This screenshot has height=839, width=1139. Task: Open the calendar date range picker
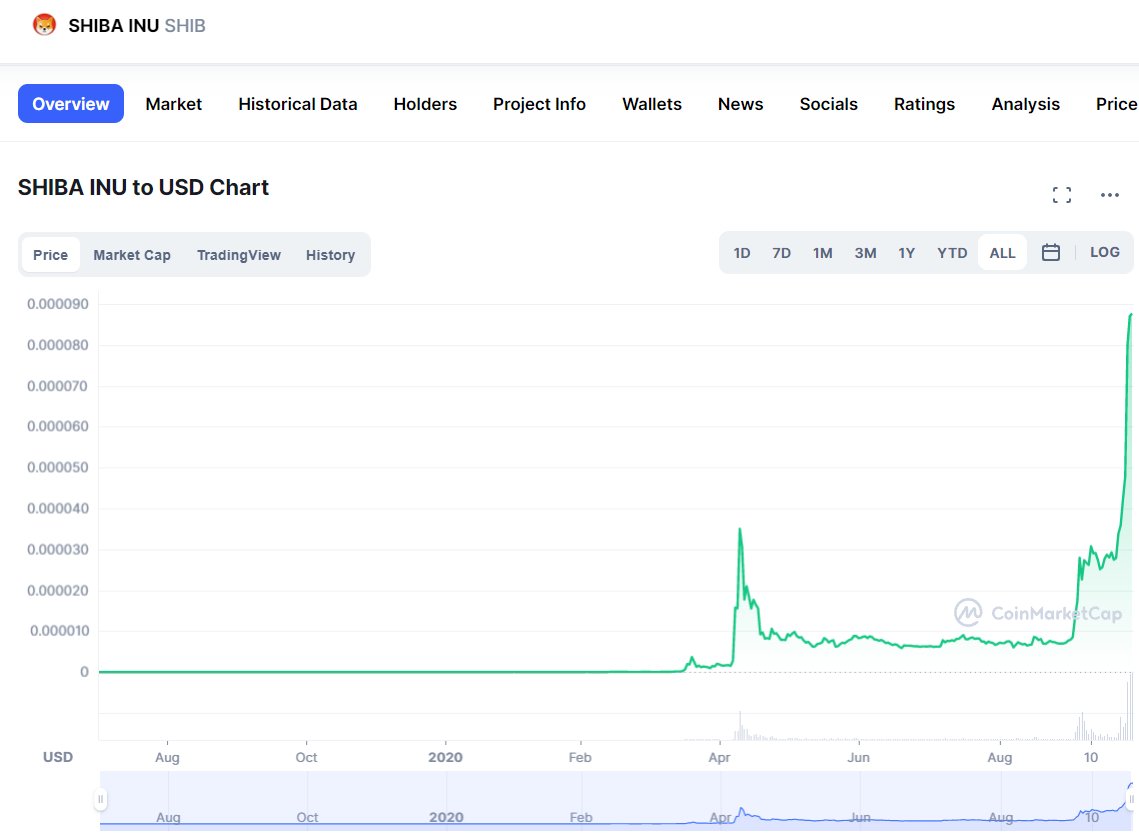(1050, 252)
